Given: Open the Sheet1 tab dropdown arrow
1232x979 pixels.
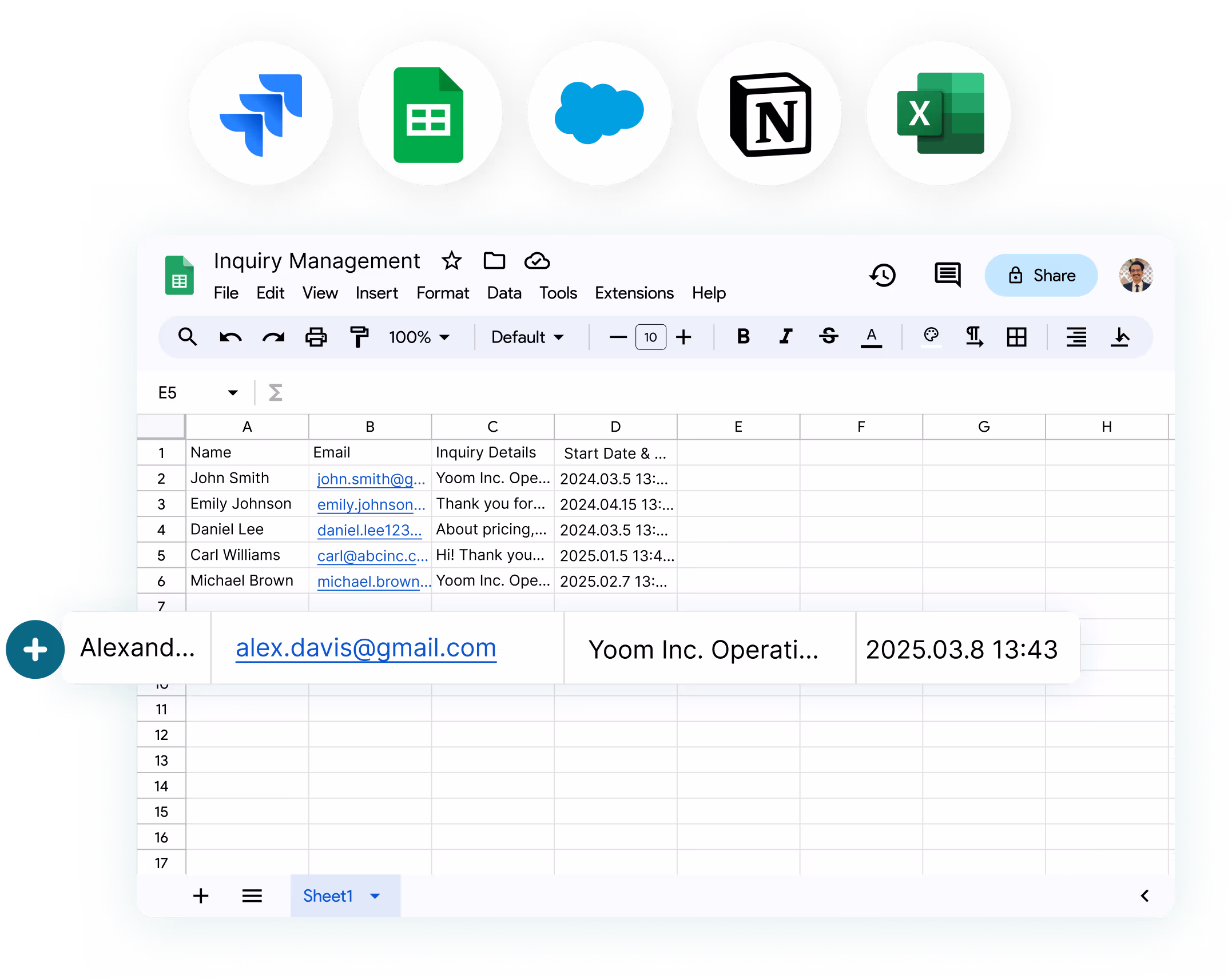Looking at the screenshot, I should [x=375, y=896].
